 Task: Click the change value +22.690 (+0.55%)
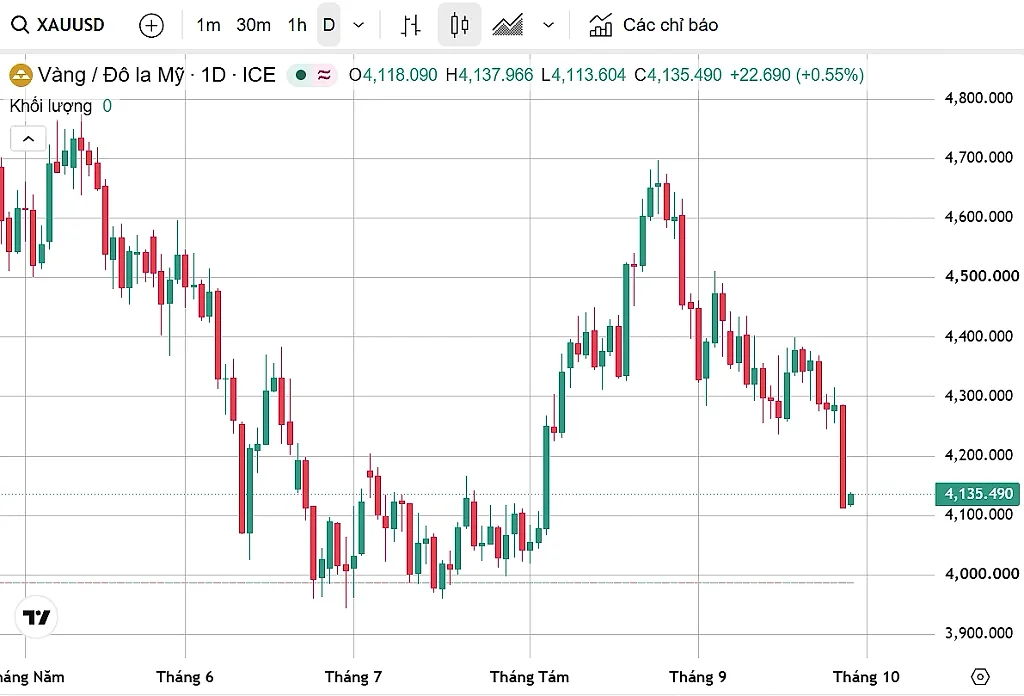click(797, 75)
